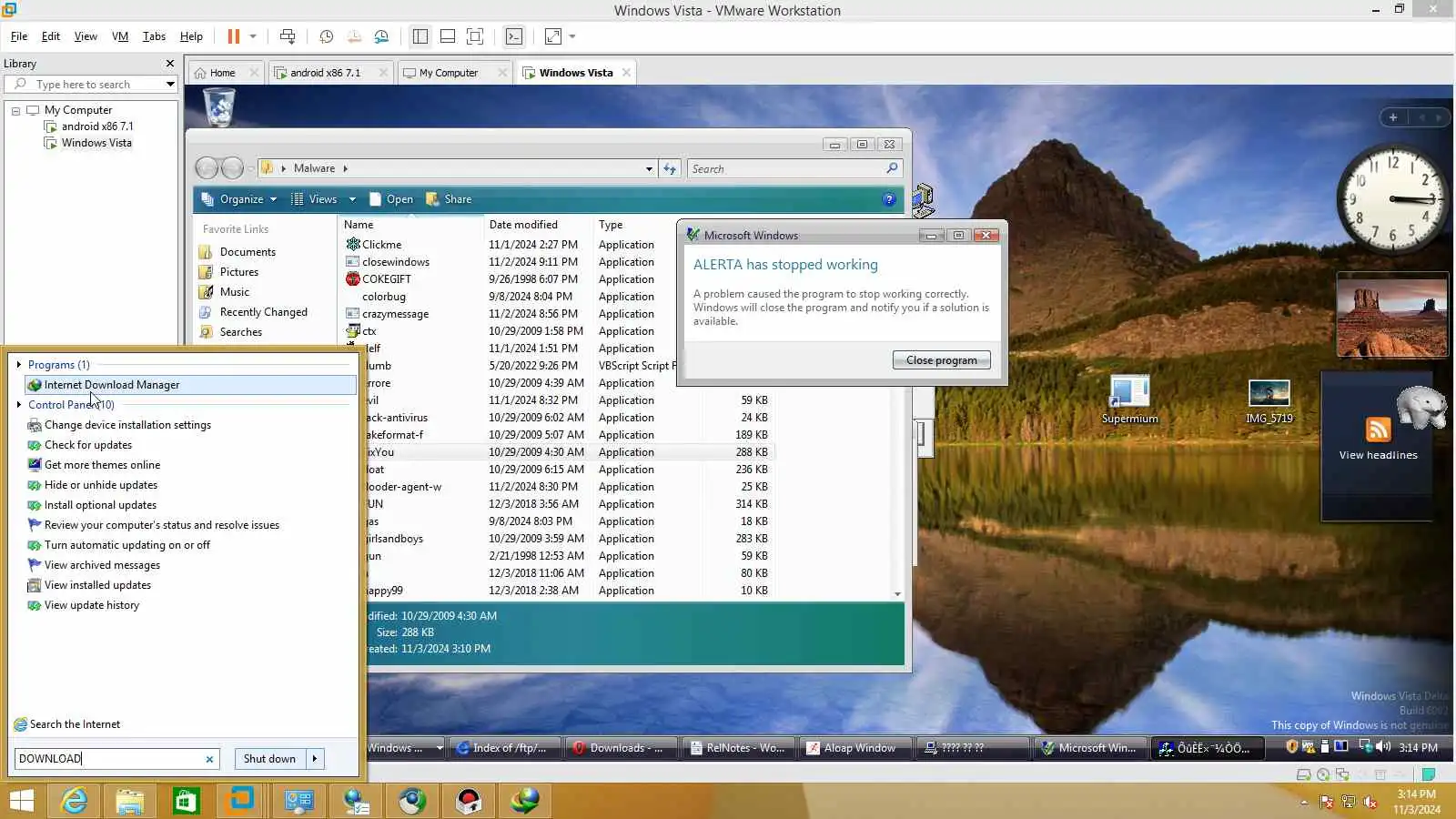
Task: Enter VMware full screen mode
Action: tap(475, 36)
